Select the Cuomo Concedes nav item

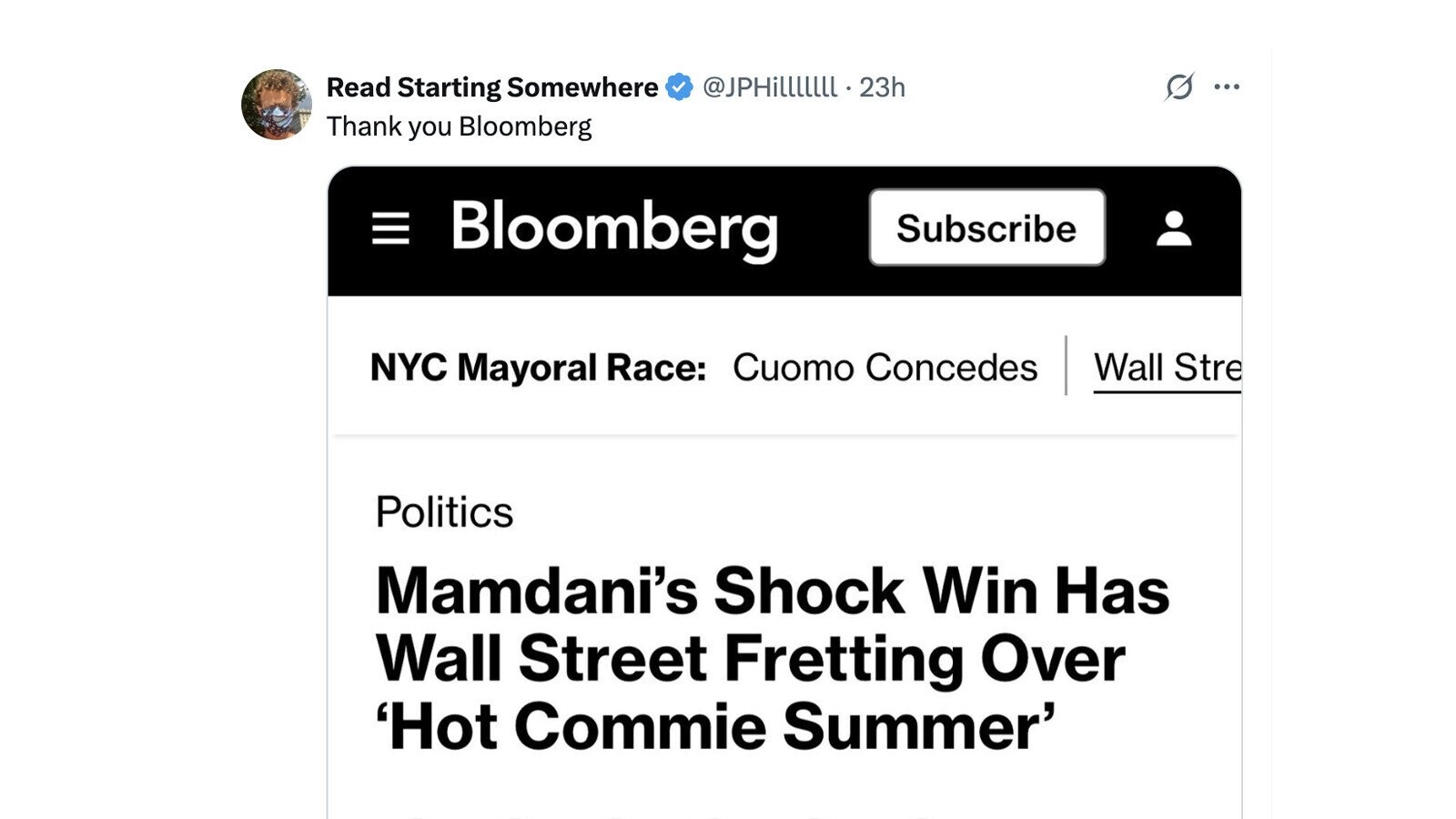(885, 368)
